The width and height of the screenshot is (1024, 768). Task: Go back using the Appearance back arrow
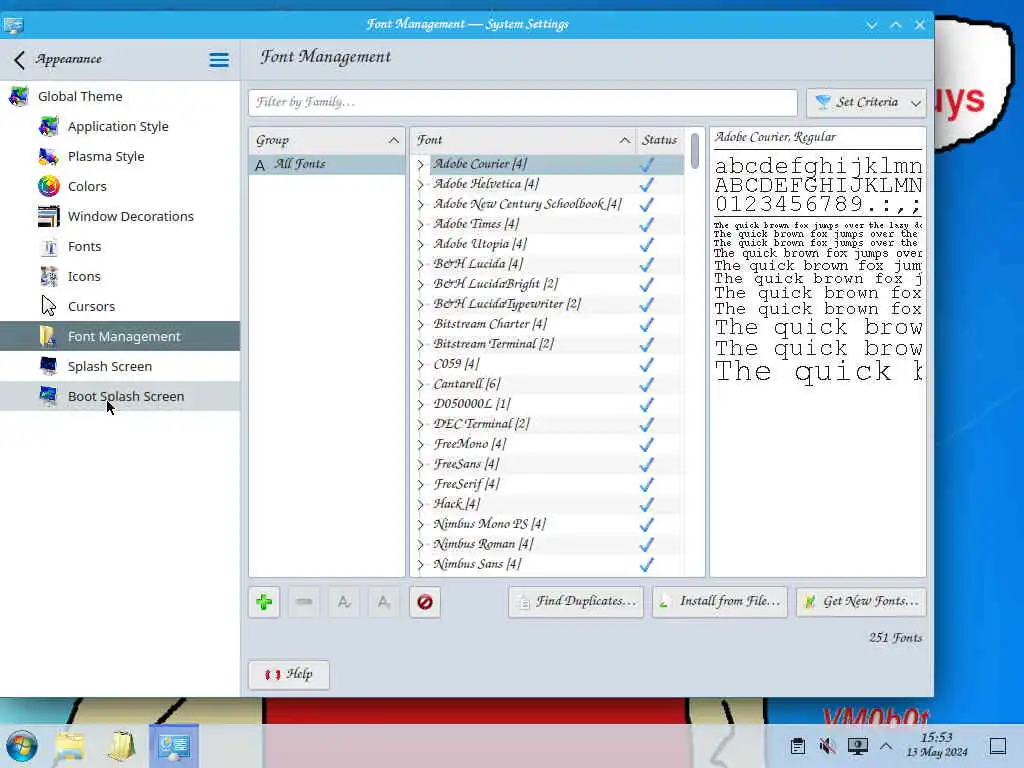[20, 60]
